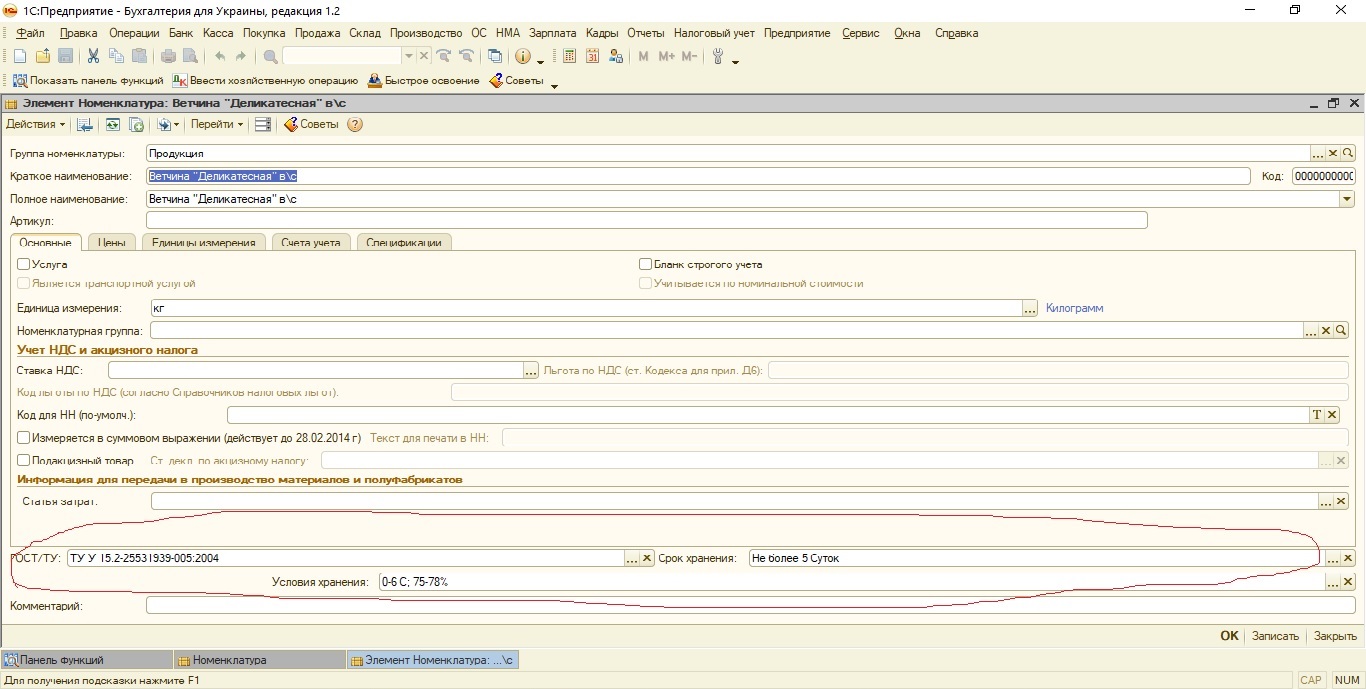Open the calendar icon in toolbar
The image size is (1366, 689).
pyautogui.click(x=593, y=57)
